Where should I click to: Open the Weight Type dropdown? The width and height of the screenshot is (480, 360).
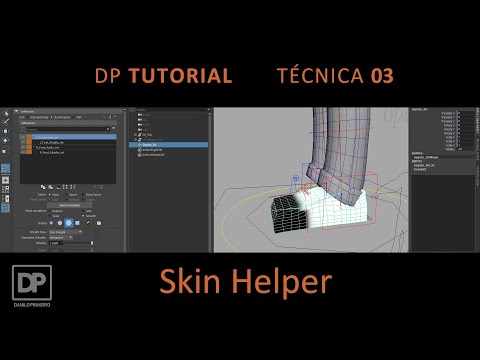pos(65,232)
